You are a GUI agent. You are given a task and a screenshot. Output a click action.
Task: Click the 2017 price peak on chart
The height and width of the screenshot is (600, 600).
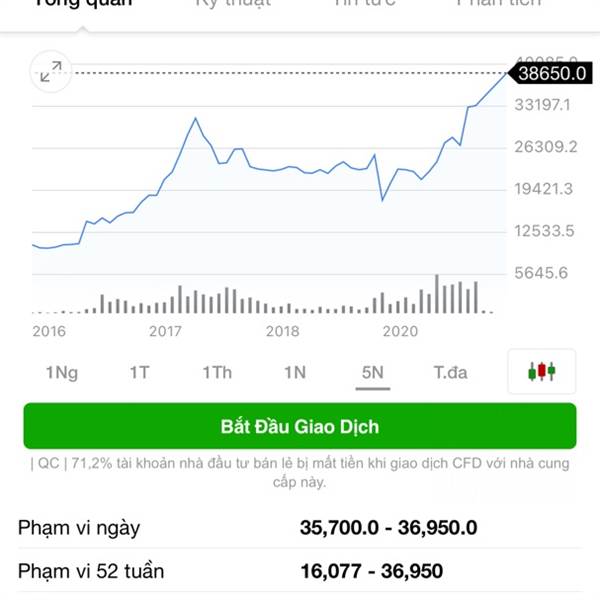click(196, 118)
